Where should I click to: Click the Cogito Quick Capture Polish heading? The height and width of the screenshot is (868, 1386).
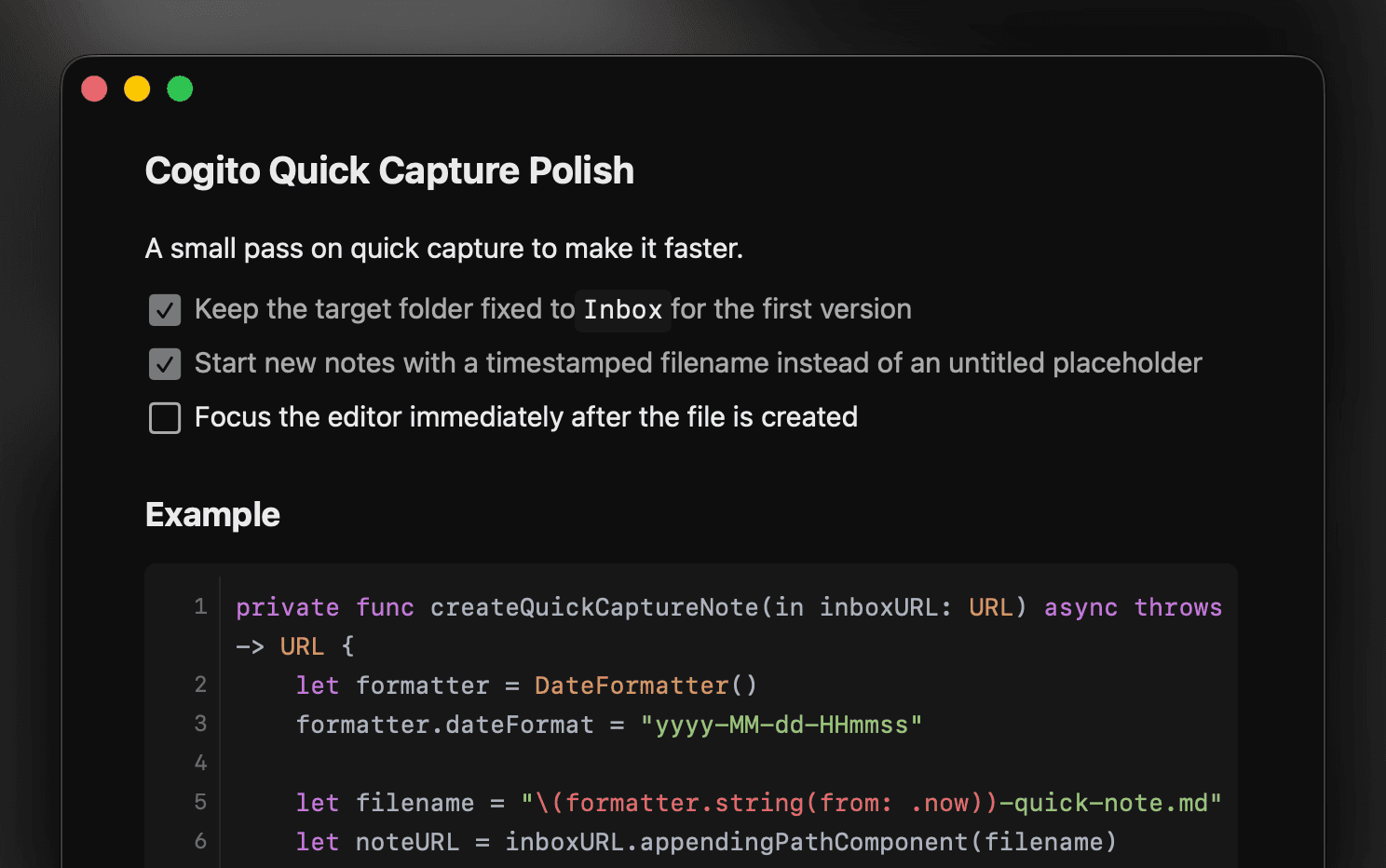[x=389, y=171]
